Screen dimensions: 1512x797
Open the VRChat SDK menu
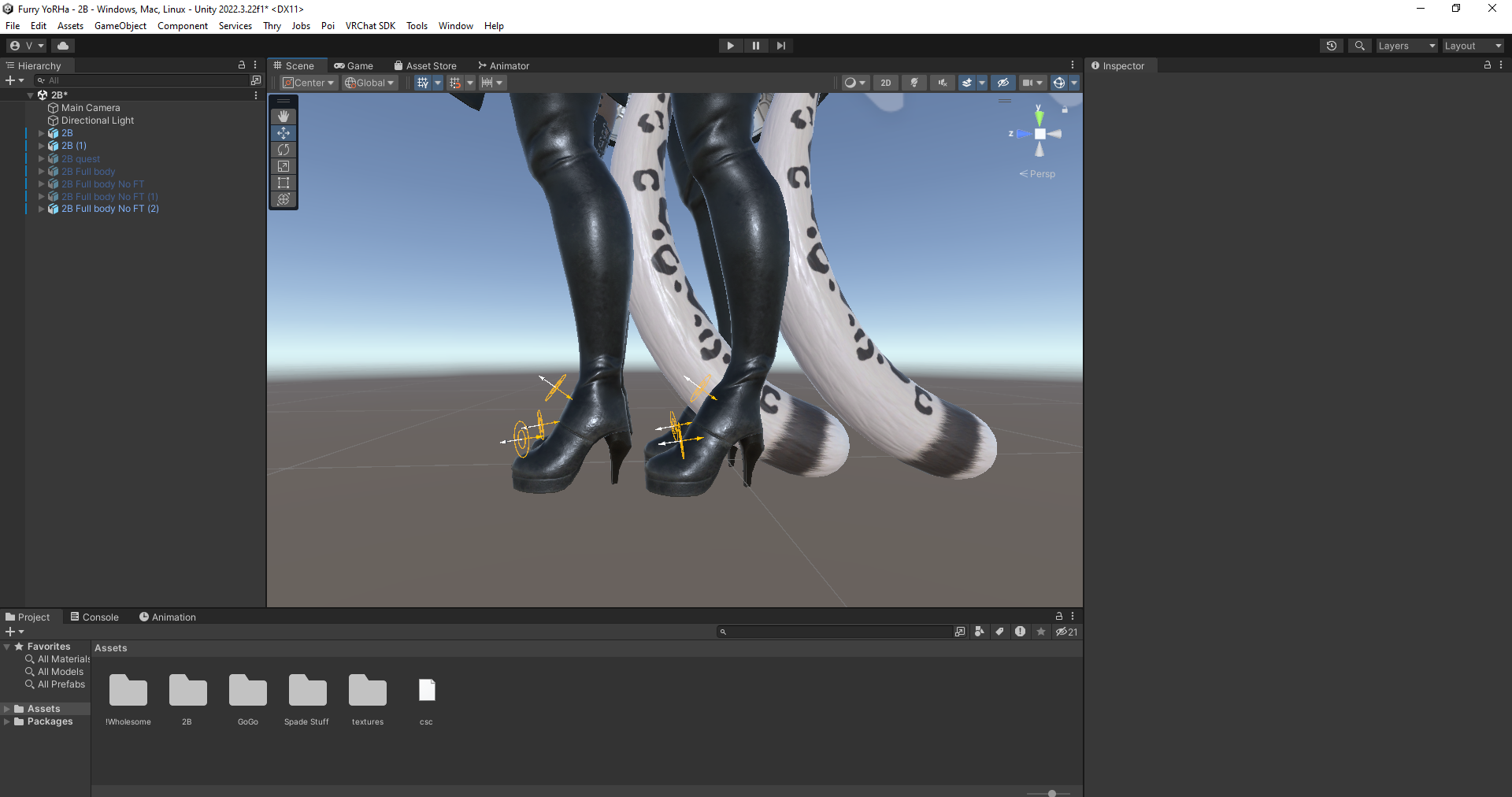tap(370, 26)
